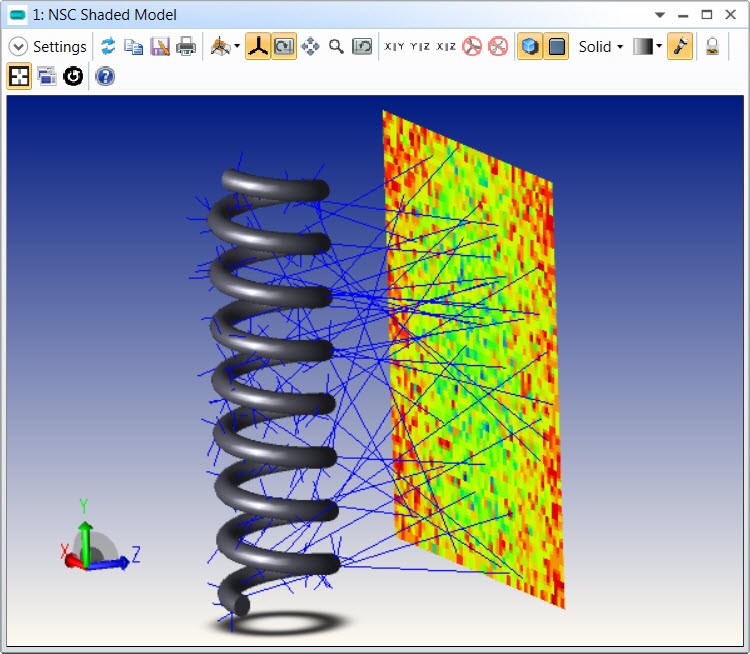Maximize the NSC Shaded Model window
The height and width of the screenshot is (654, 750).
click(706, 15)
